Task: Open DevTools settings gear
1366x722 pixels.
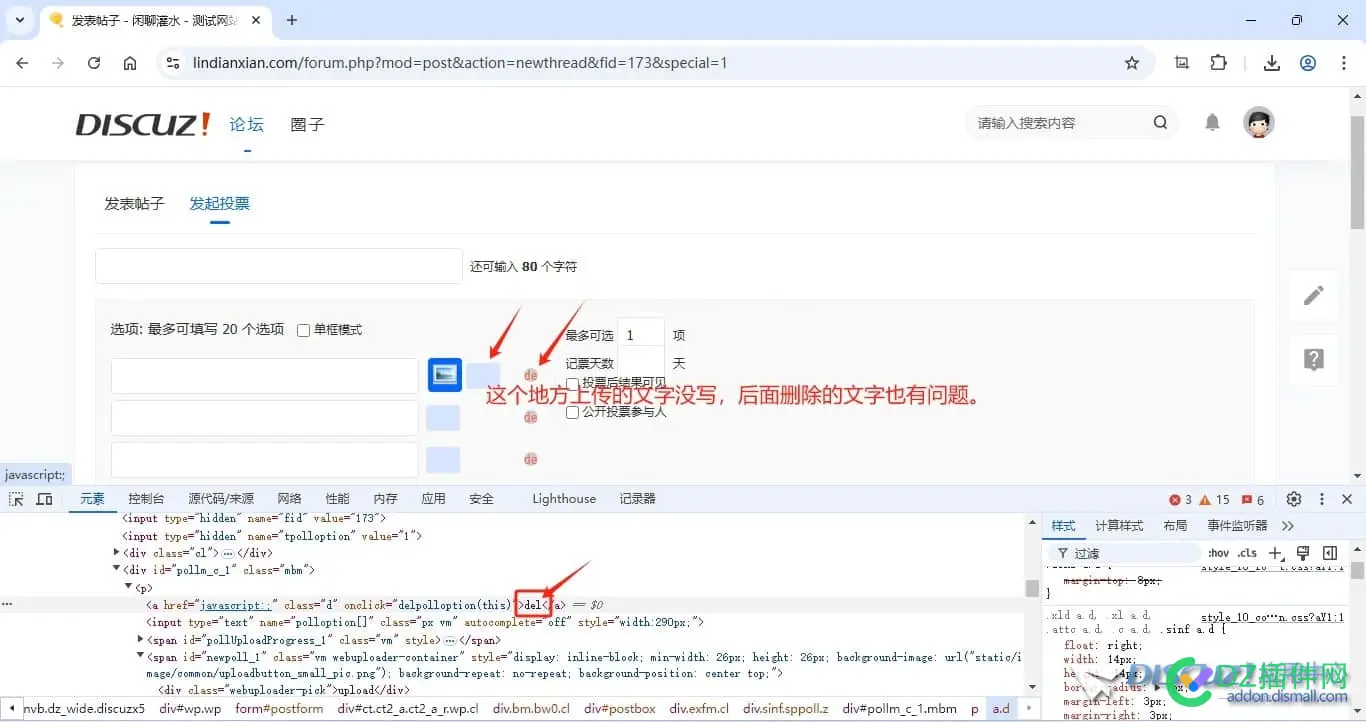Action: (1294, 498)
